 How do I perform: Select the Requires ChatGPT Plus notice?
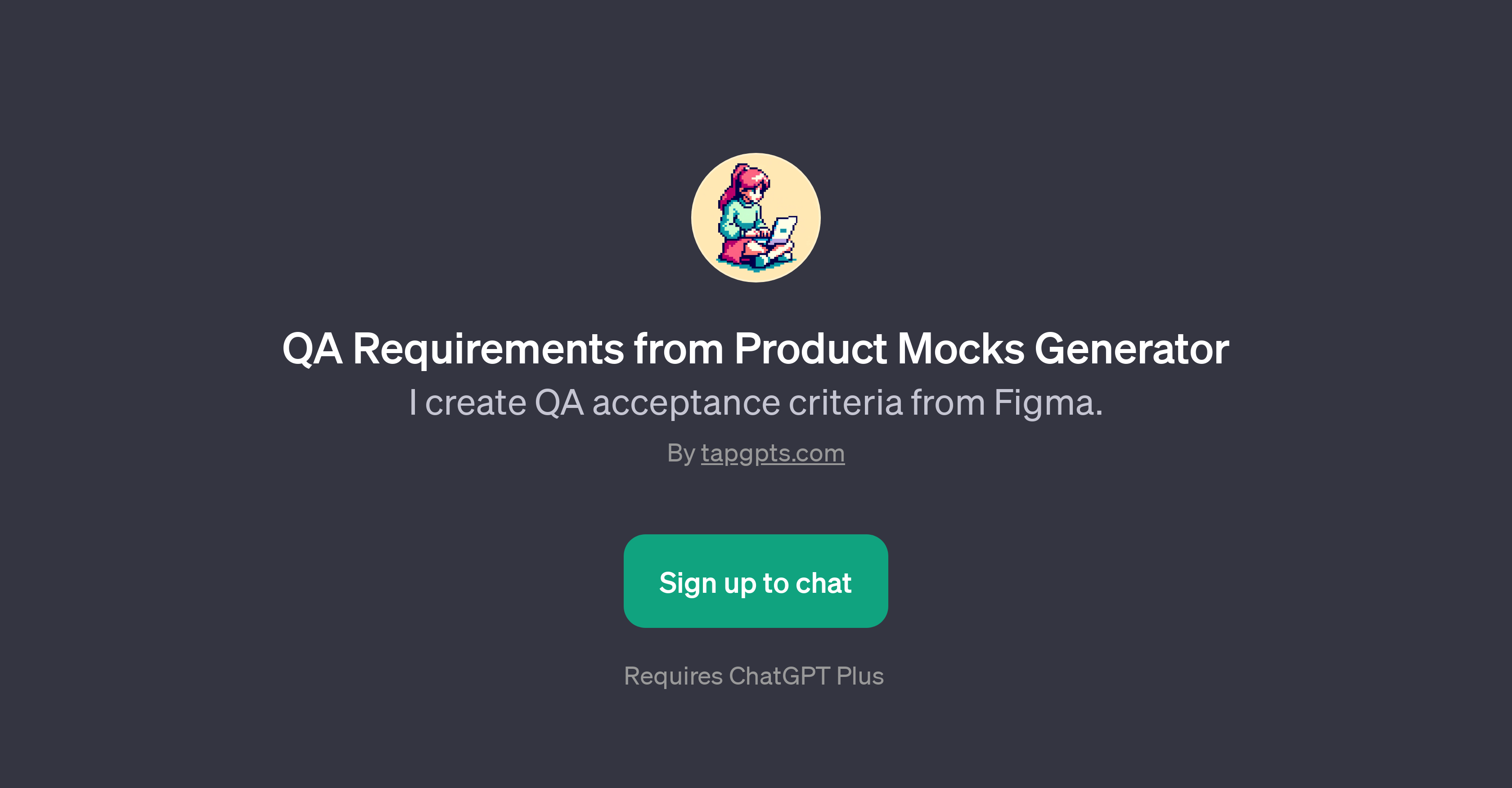pos(756,676)
